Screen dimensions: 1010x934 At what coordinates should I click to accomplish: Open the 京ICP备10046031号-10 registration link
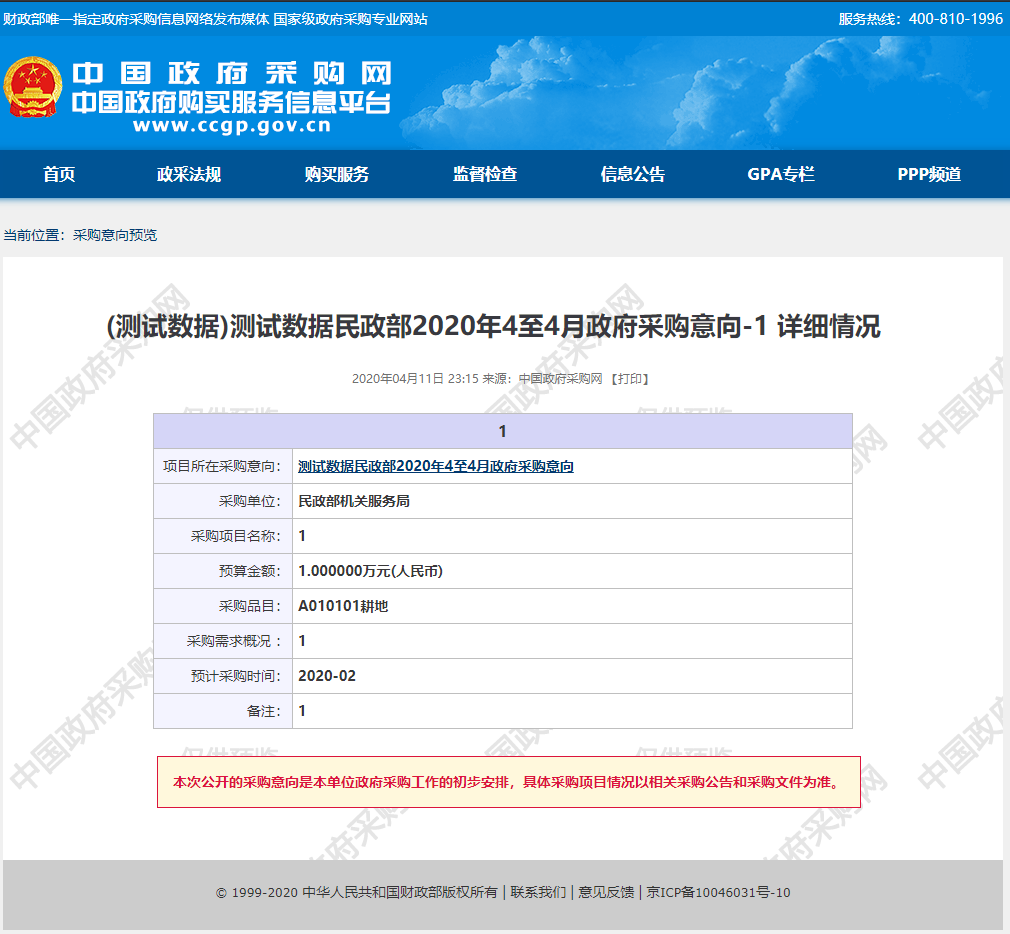tap(716, 893)
